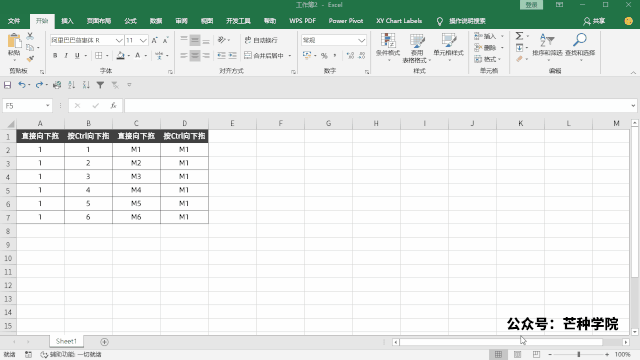This screenshot has width=640, height=360.
Task: Switch to the Power Pivot tab
Action: point(346,21)
